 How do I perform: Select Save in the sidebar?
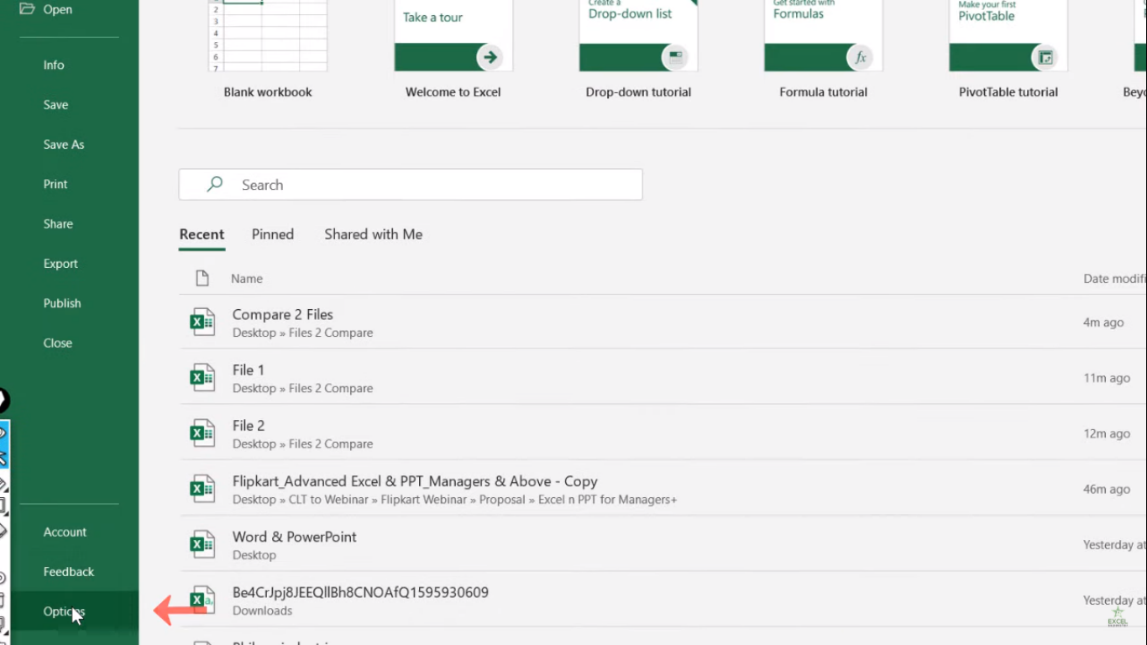coord(56,105)
